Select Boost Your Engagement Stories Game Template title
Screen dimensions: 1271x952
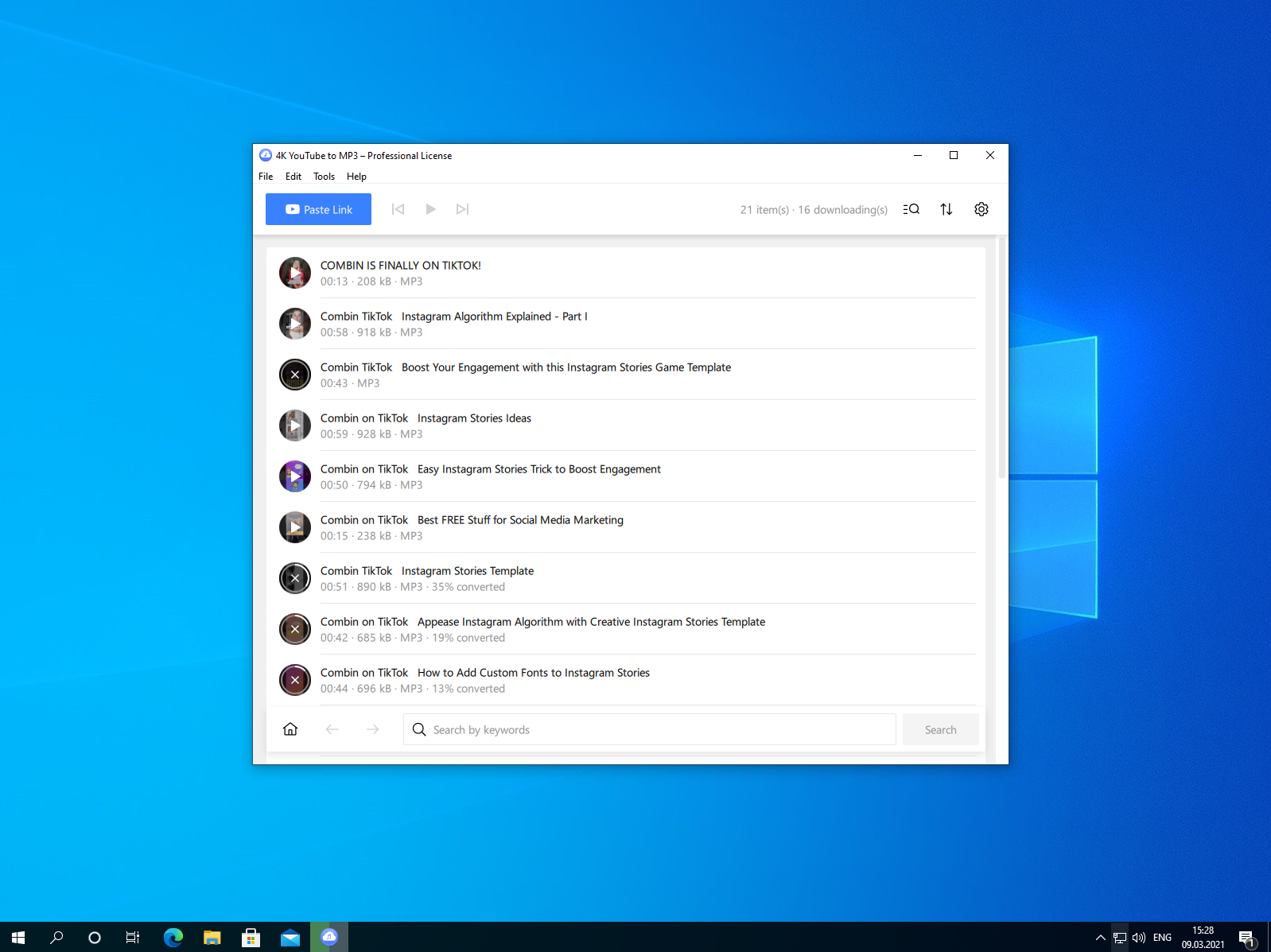(526, 367)
